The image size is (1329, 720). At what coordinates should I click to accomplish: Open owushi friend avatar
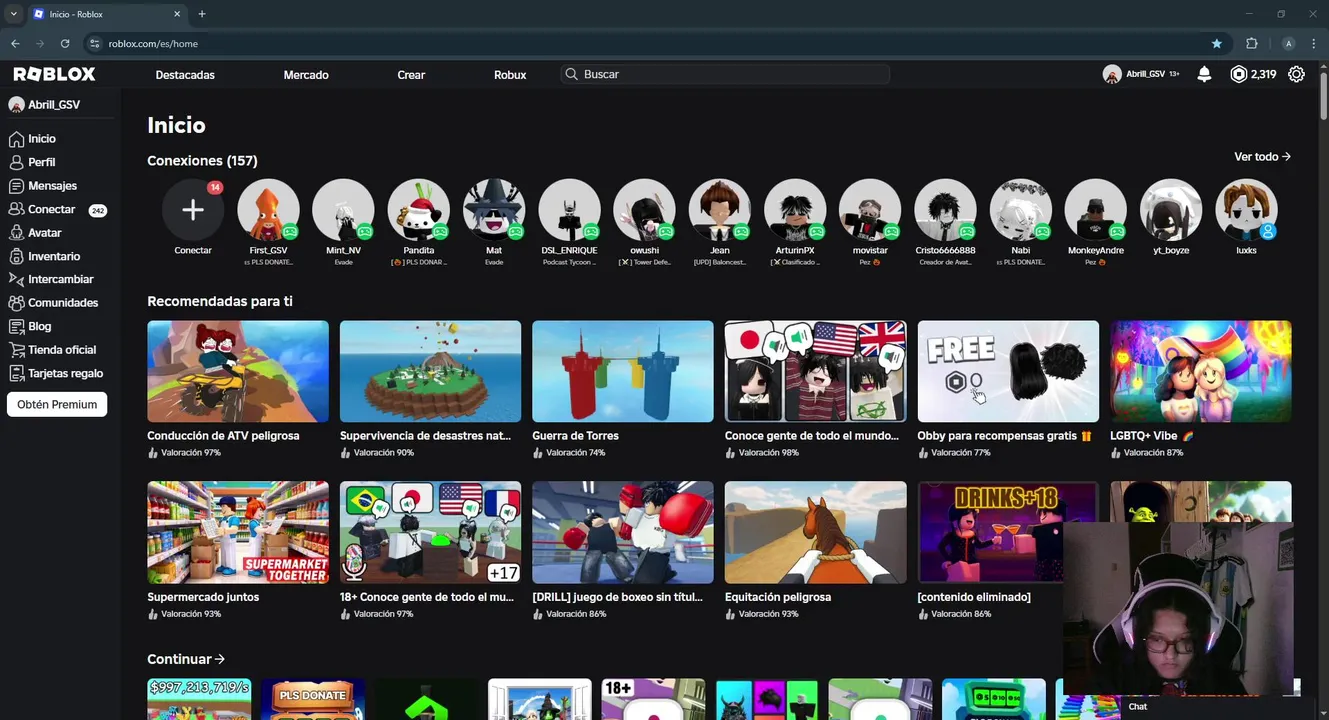tap(644, 210)
